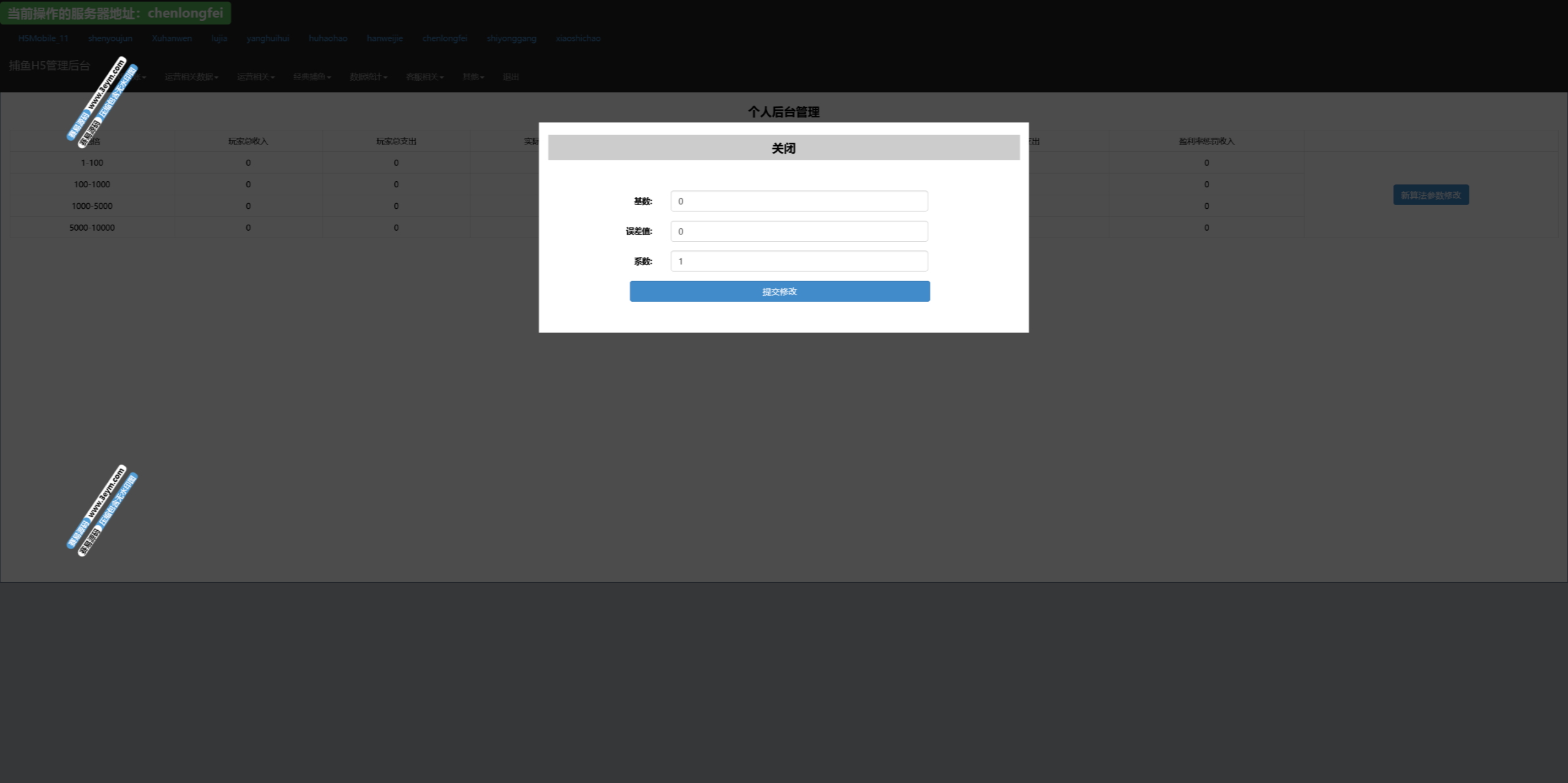
Task: Open the 客服相关 dropdown menu
Action: (424, 77)
